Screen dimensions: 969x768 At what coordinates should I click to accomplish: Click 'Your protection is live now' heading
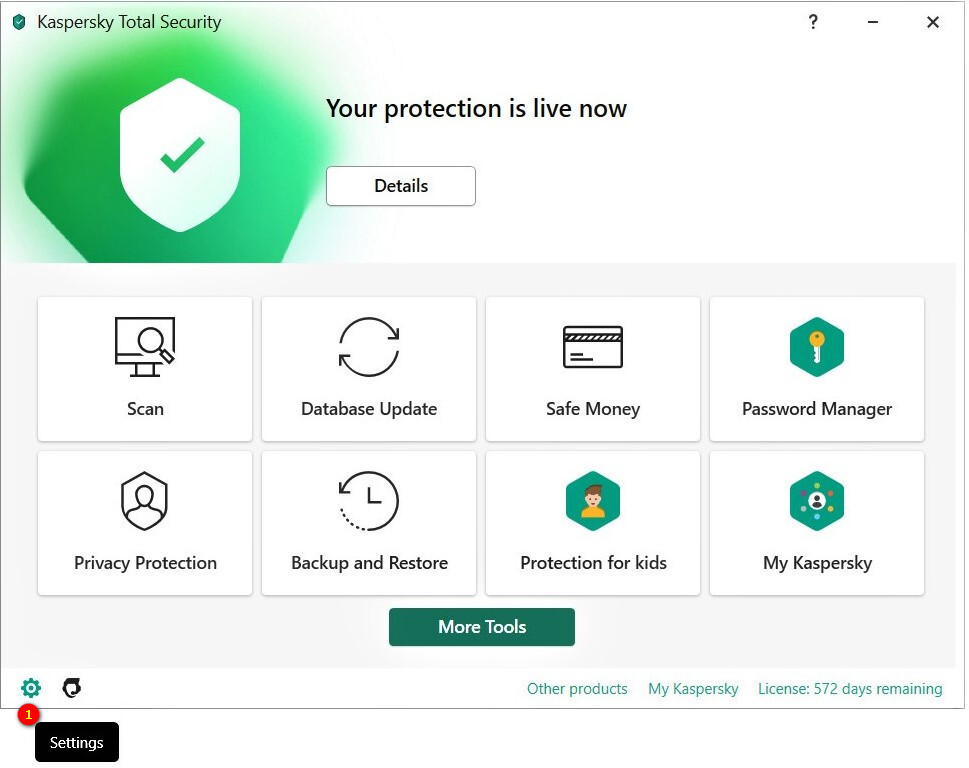476,109
